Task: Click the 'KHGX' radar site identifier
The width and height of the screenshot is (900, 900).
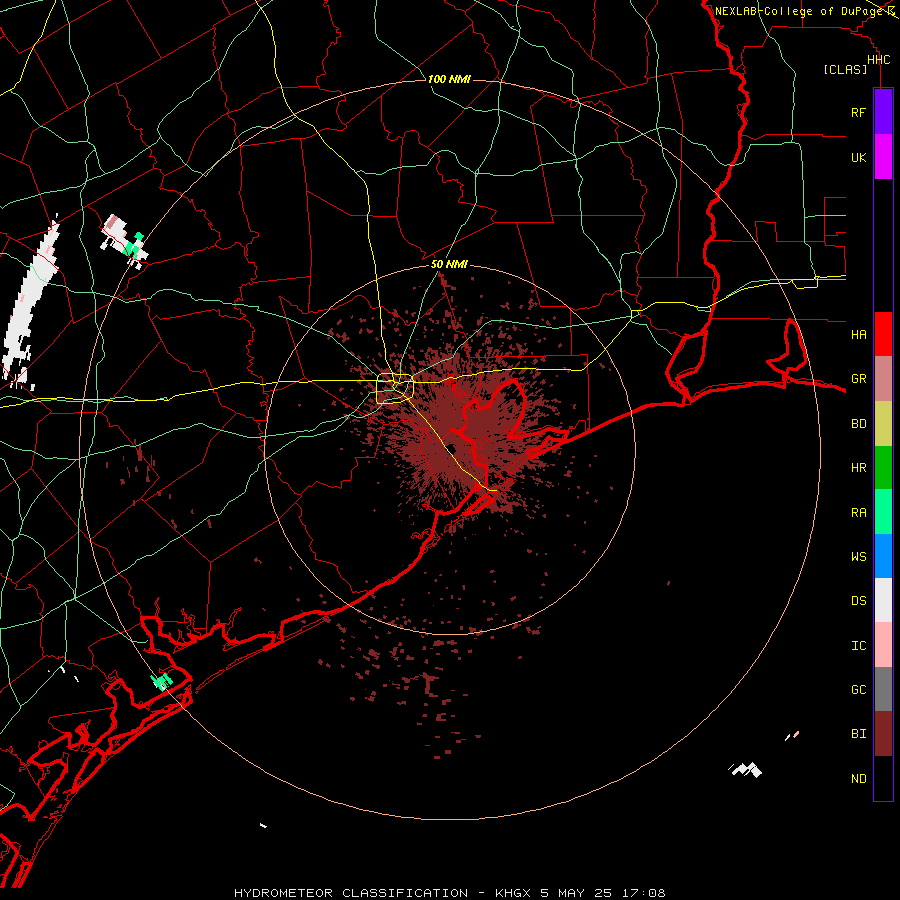Action: [514, 893]
